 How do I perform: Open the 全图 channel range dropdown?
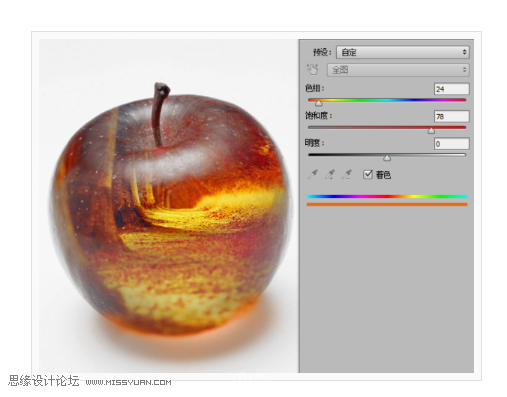coord(398,70)
